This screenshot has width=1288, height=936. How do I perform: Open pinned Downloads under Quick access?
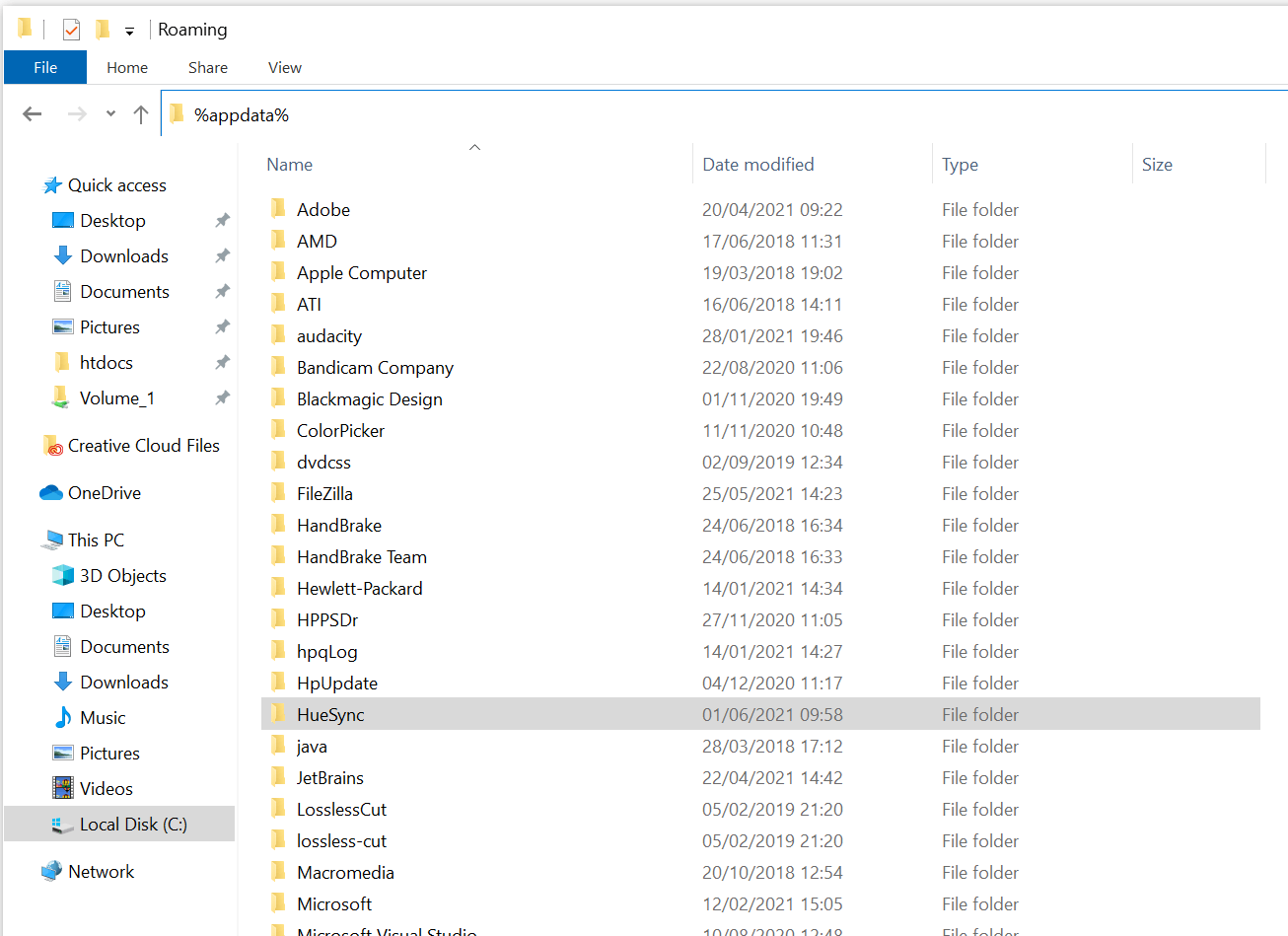124,256
